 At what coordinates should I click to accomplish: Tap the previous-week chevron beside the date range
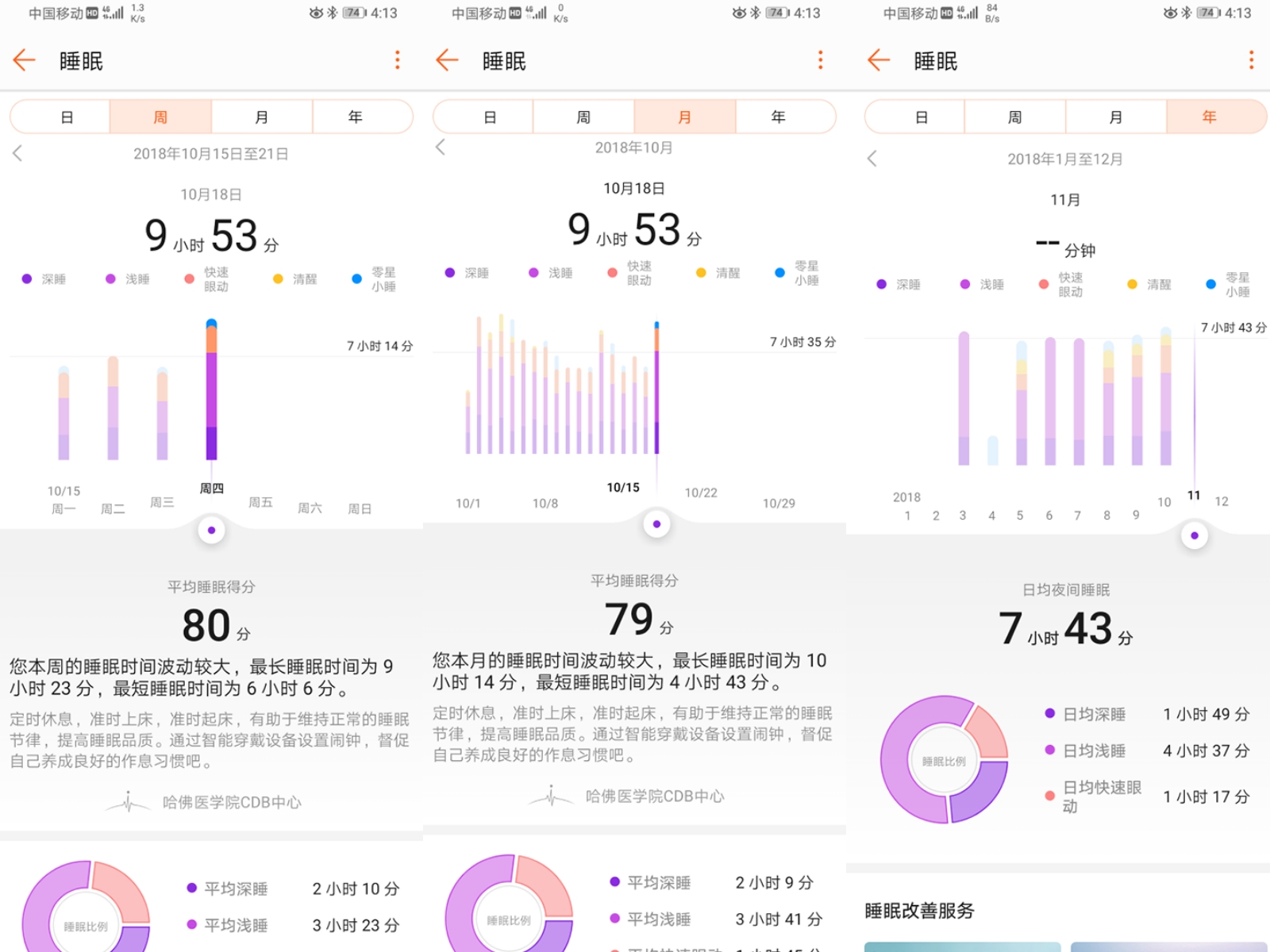click(16, 153)
